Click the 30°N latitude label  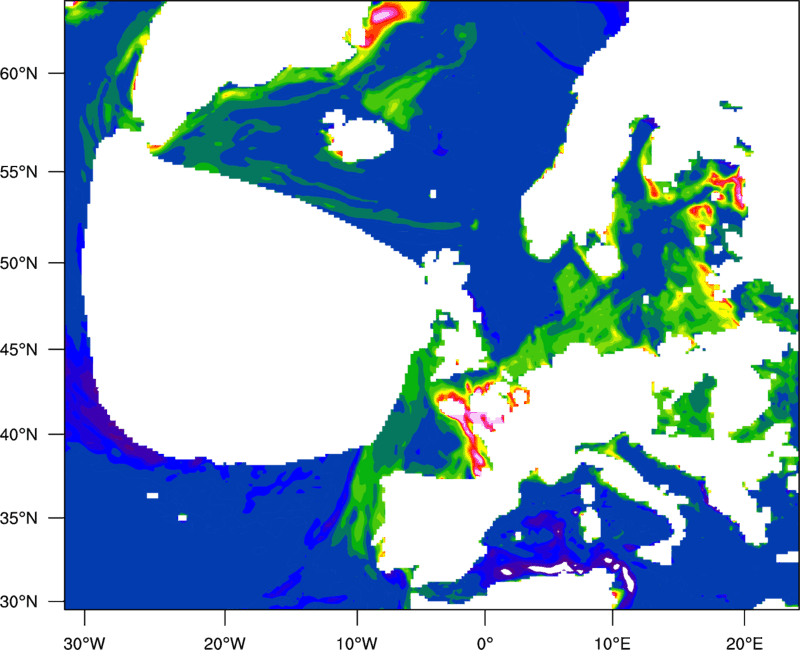pos(19,602)
